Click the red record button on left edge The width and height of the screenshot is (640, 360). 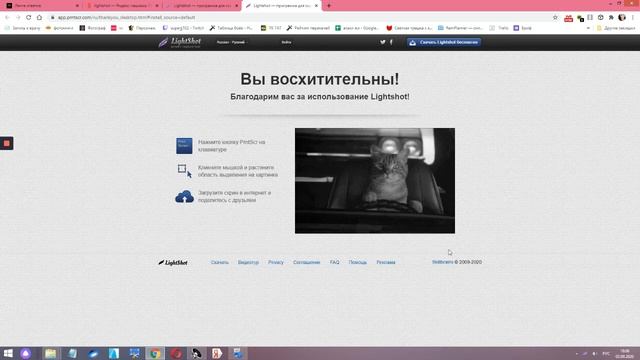[x=7, y=143]
